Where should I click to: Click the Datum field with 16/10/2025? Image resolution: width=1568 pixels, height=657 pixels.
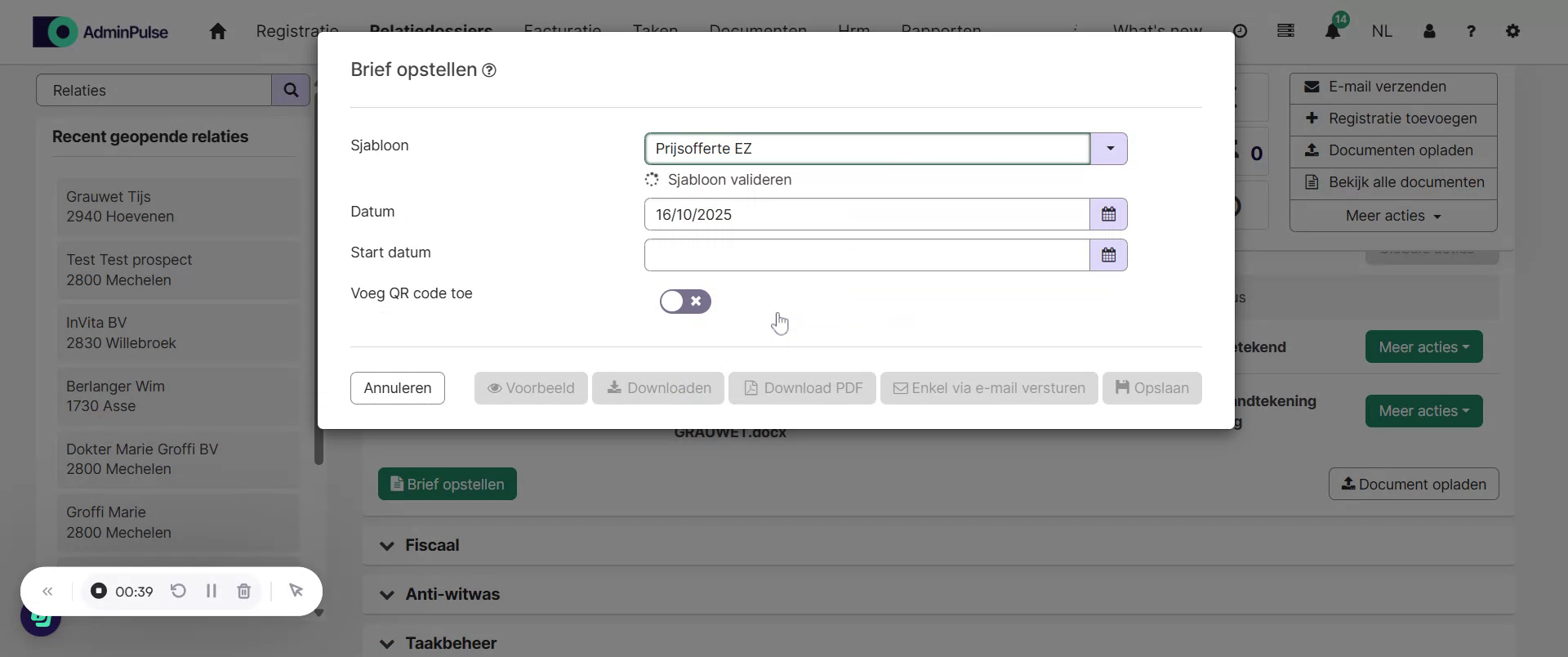pos(867,214)
